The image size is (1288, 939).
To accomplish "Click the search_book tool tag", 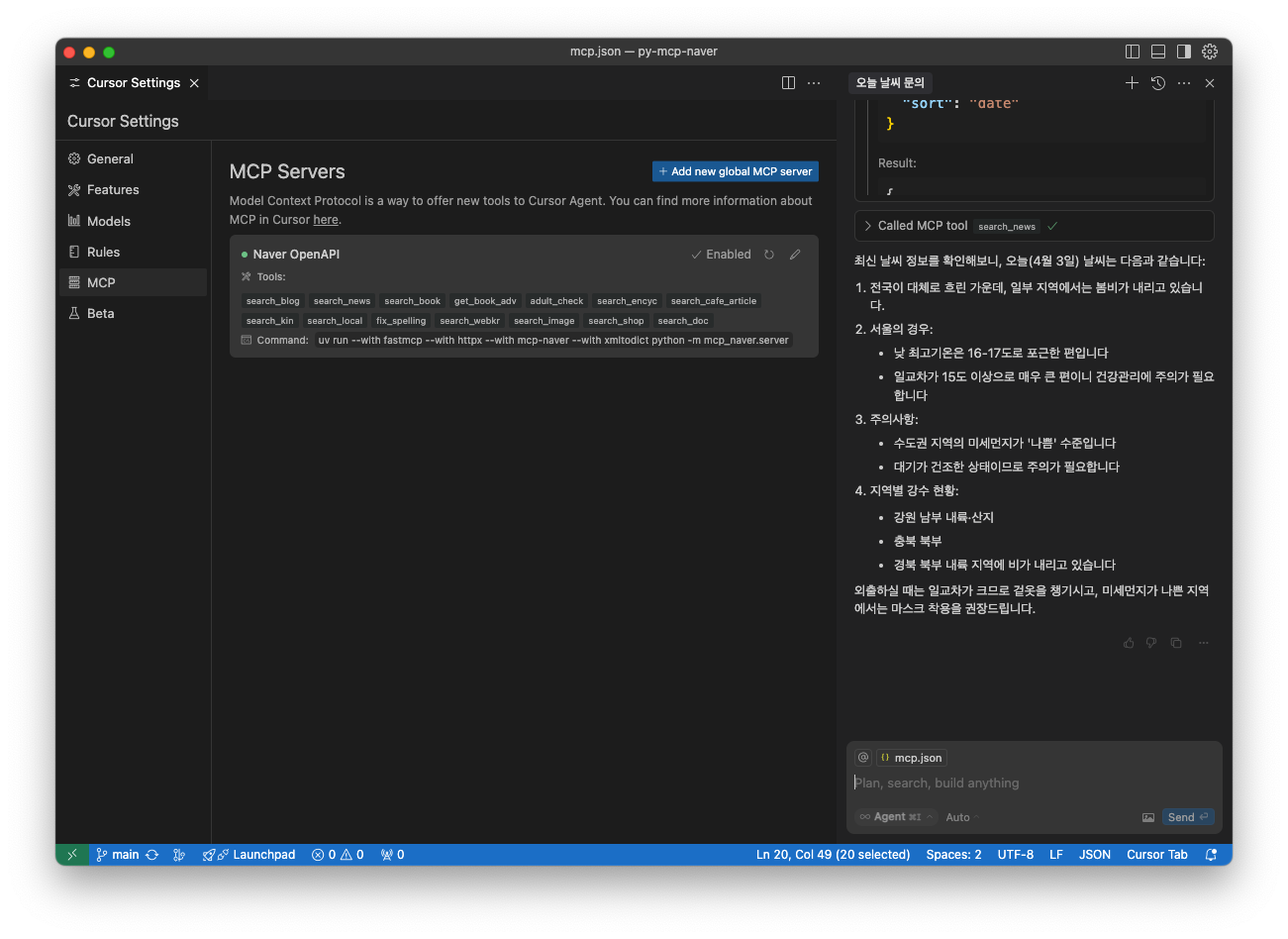I will [x=412, y=301].
